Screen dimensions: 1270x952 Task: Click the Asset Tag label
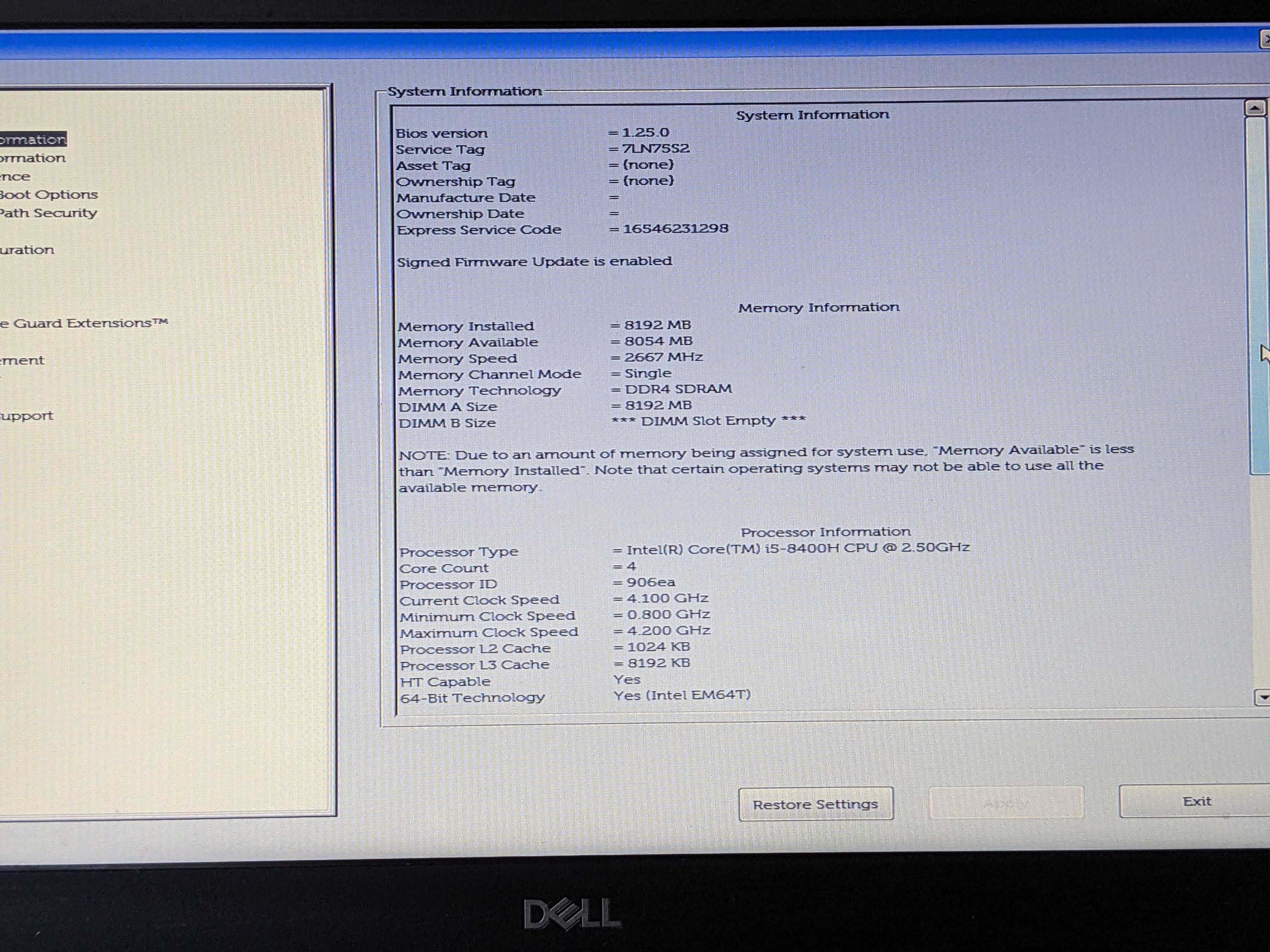pos(433,166)
